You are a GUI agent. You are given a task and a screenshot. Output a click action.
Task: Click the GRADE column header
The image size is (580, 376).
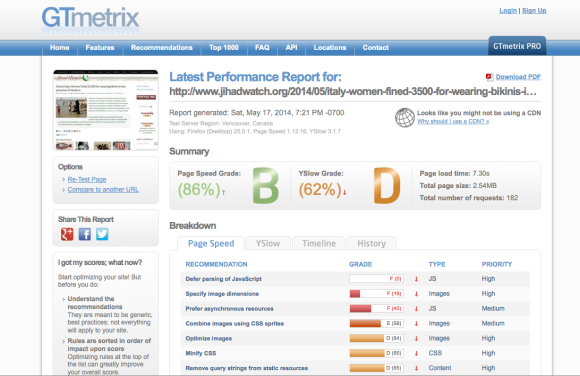(360, 264)
